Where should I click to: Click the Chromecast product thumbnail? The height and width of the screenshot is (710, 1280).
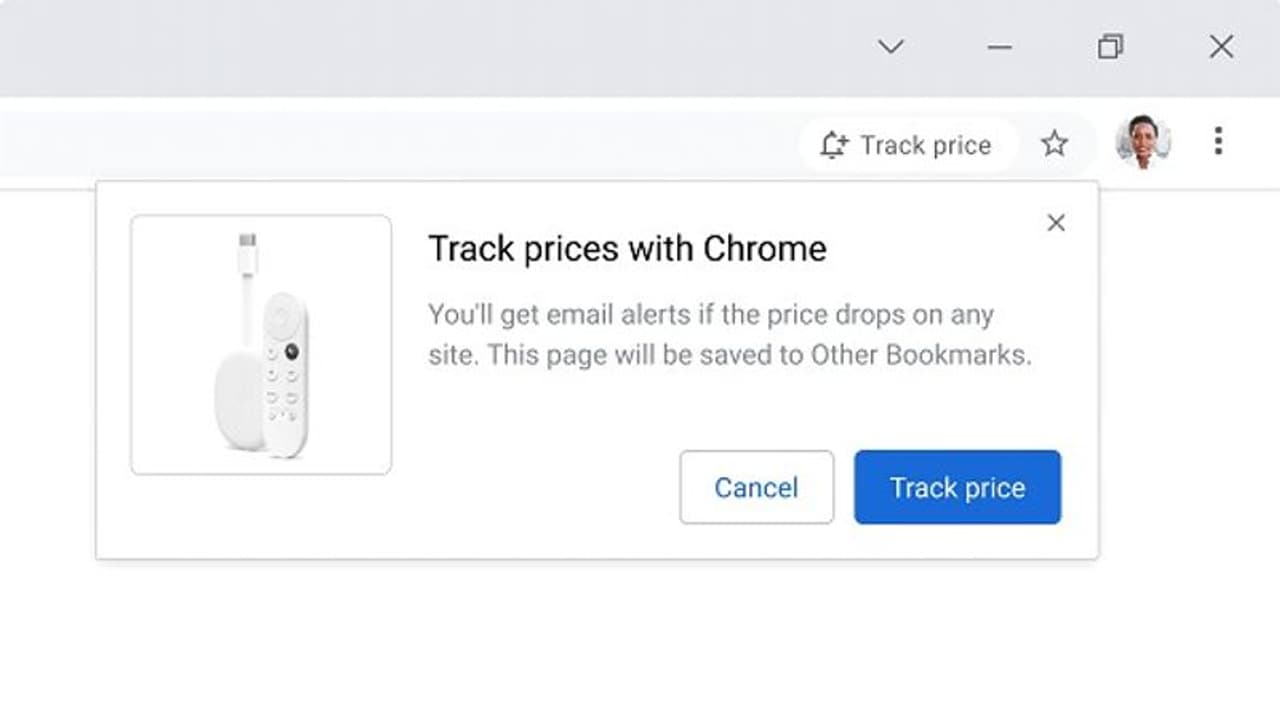pos(261,345)
